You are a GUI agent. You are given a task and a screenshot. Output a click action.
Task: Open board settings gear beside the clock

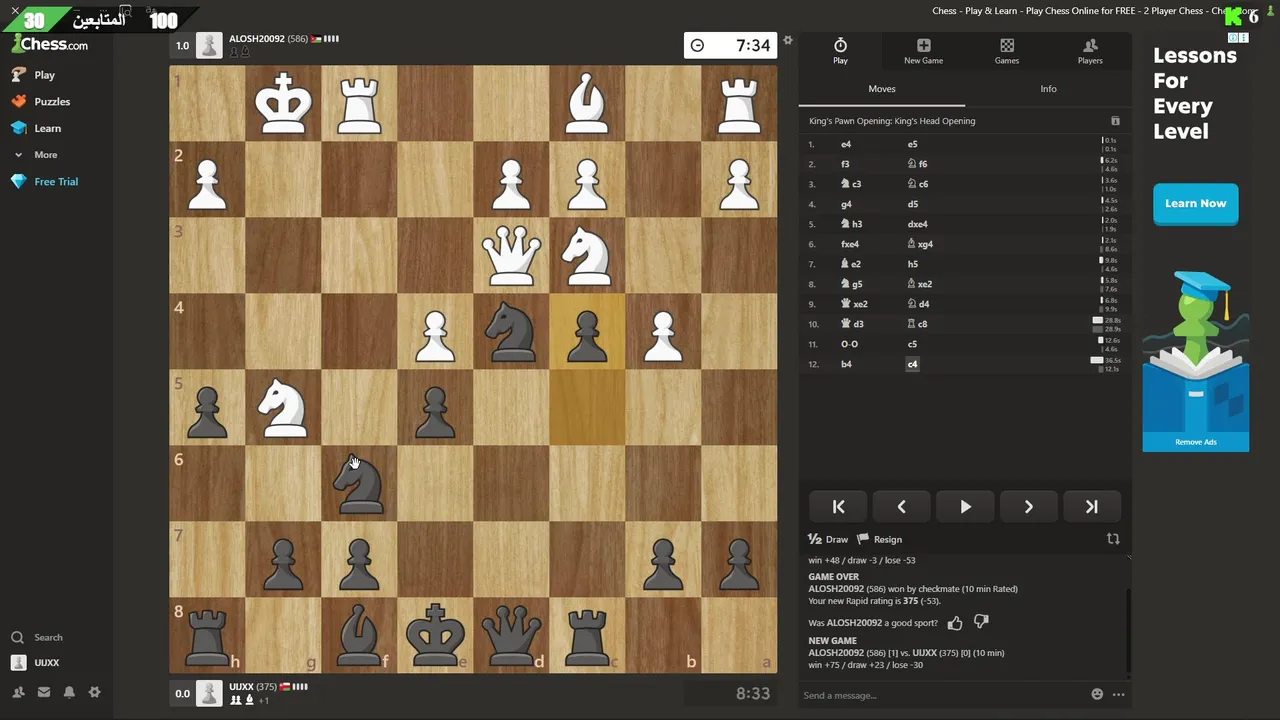(788, 41)
